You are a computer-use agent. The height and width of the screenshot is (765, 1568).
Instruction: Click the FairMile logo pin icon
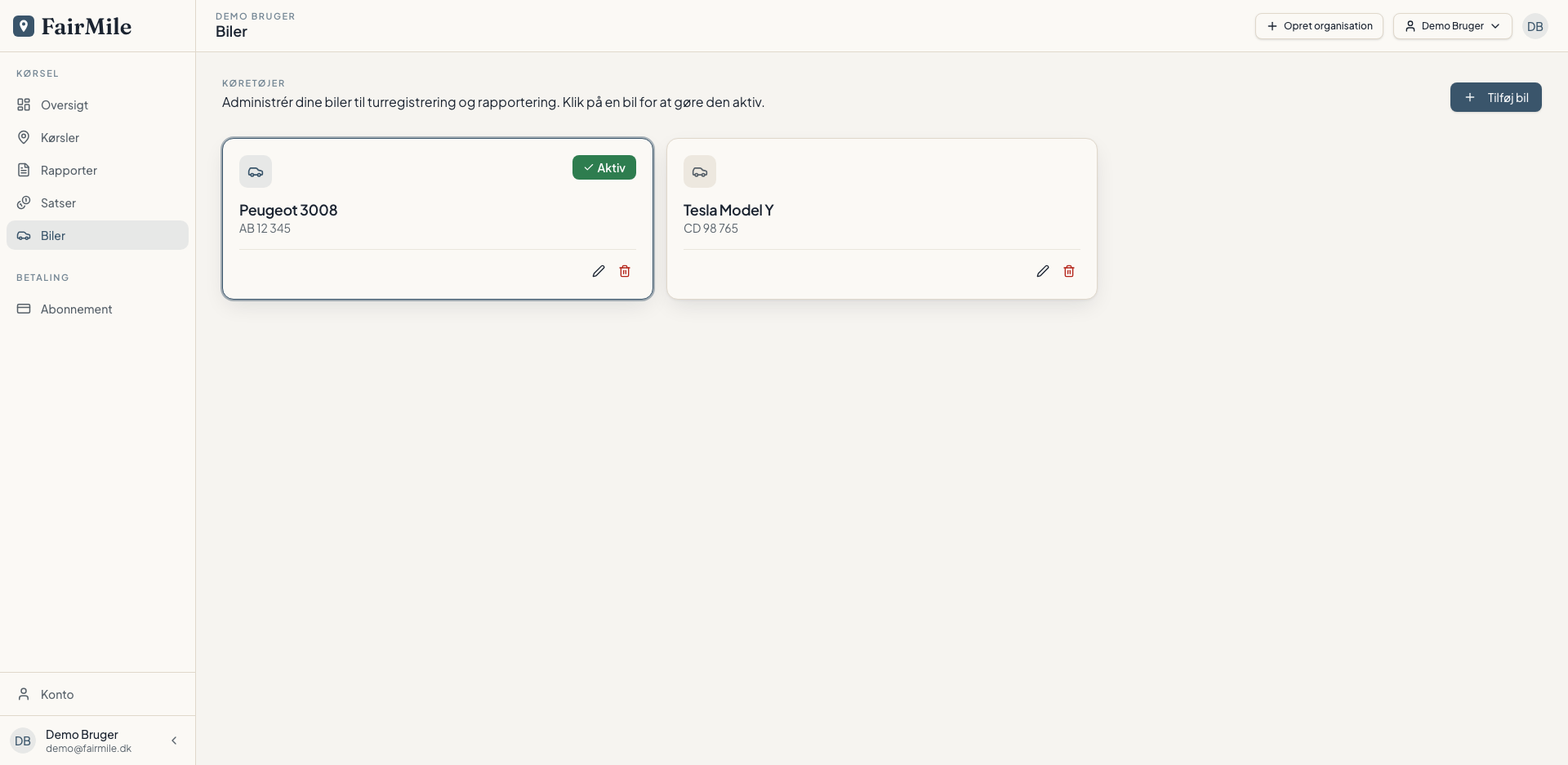24,26
